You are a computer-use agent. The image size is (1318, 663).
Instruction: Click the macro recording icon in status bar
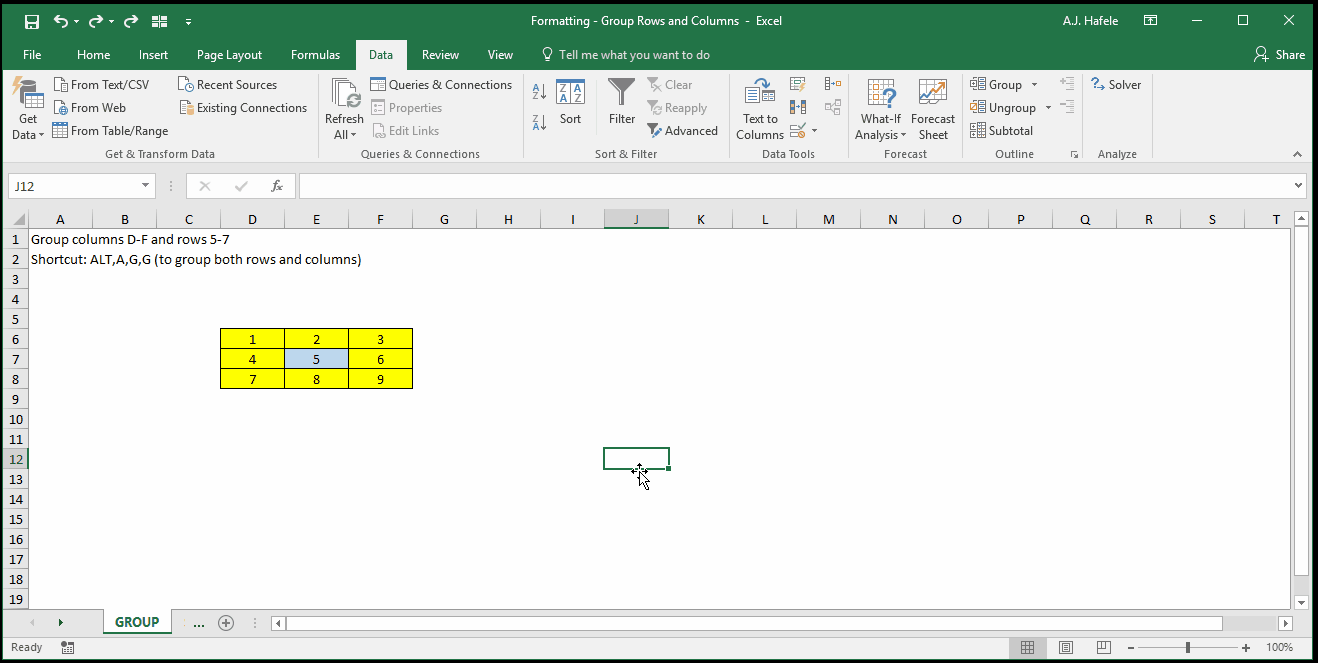(67, 648)
